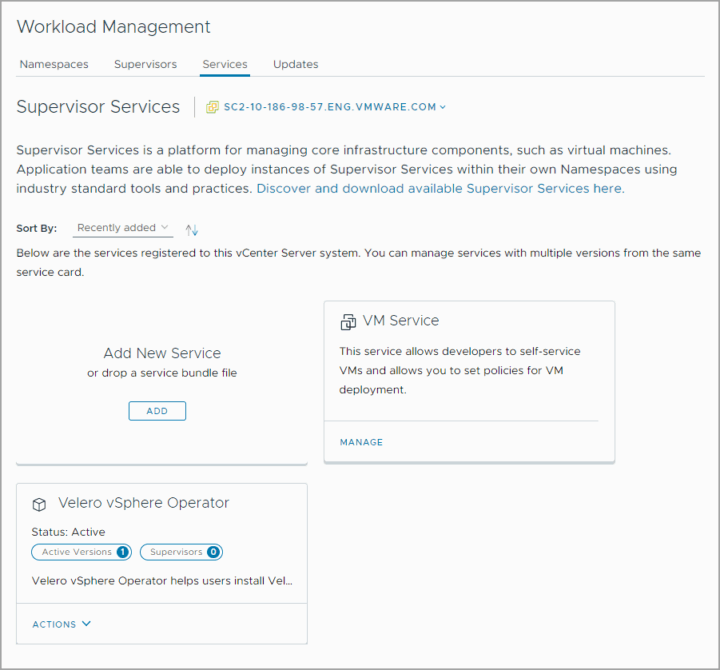
Task: Click the truncated Velero description text
Action: tap(162, 580)
